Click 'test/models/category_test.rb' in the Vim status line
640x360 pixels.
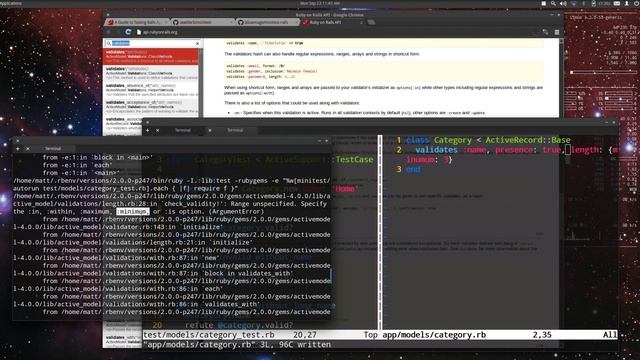pos(209,335)
